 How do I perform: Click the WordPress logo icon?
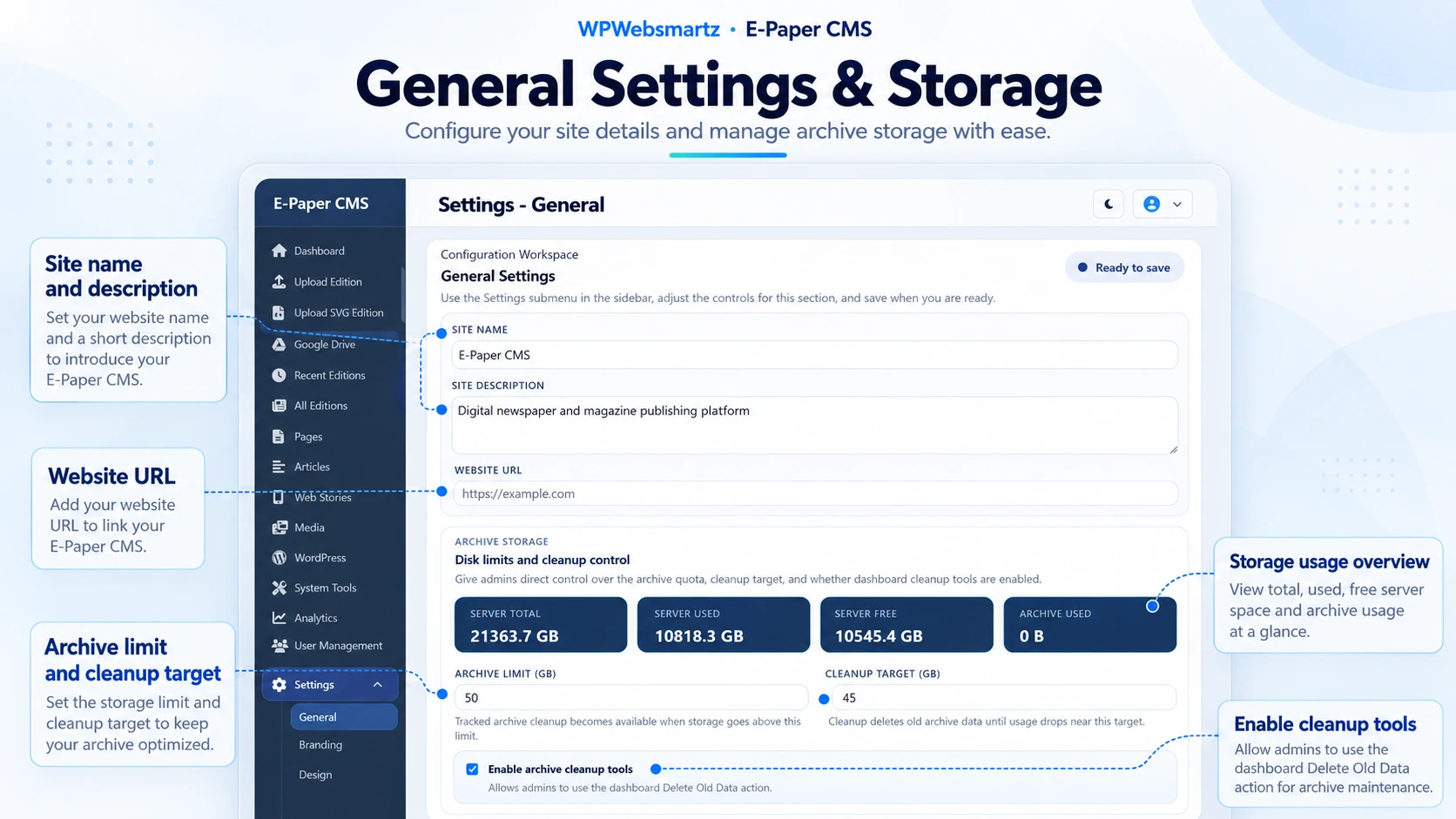pos(279,557)
